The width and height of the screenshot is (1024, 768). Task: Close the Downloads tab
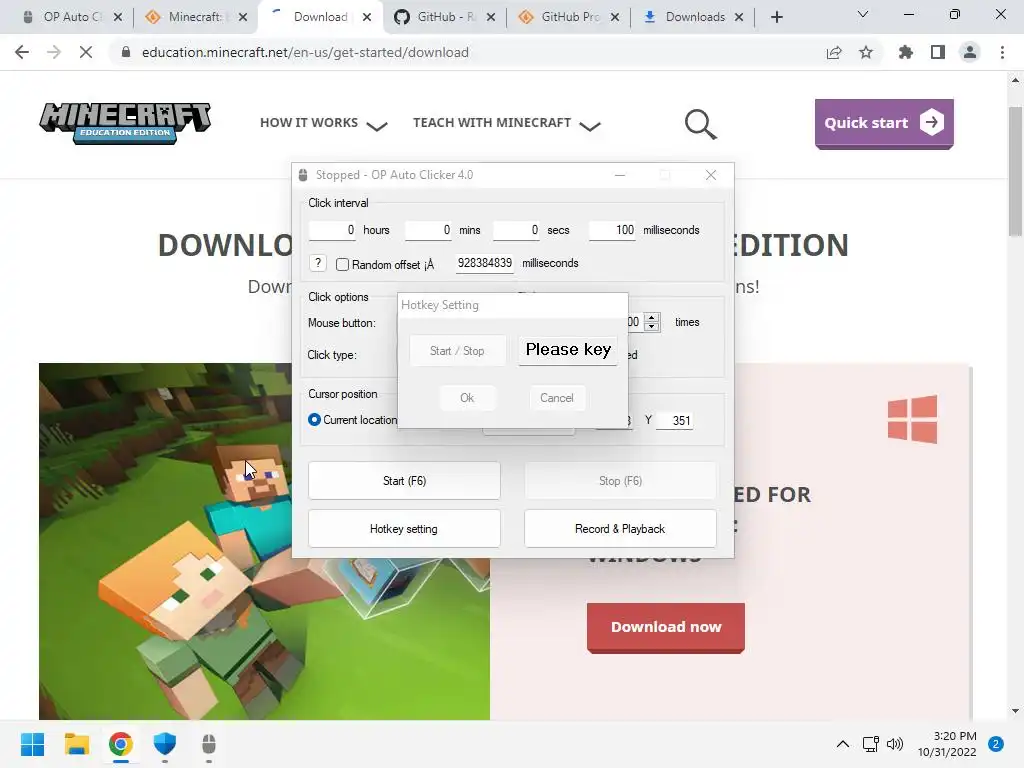pos(739,17)
